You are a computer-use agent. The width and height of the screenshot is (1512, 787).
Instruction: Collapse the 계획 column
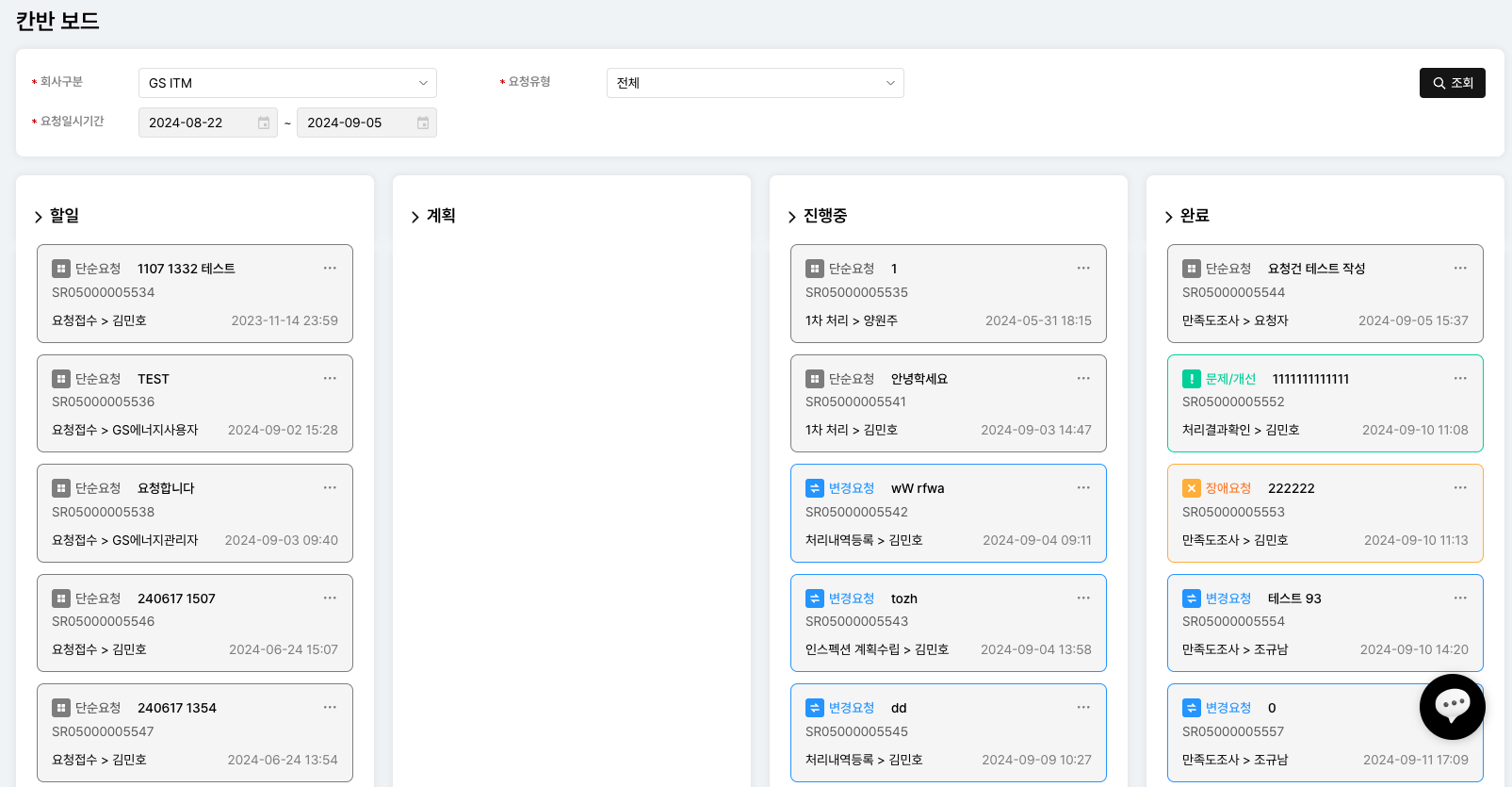pyautogui.click(x=415, y=217)
